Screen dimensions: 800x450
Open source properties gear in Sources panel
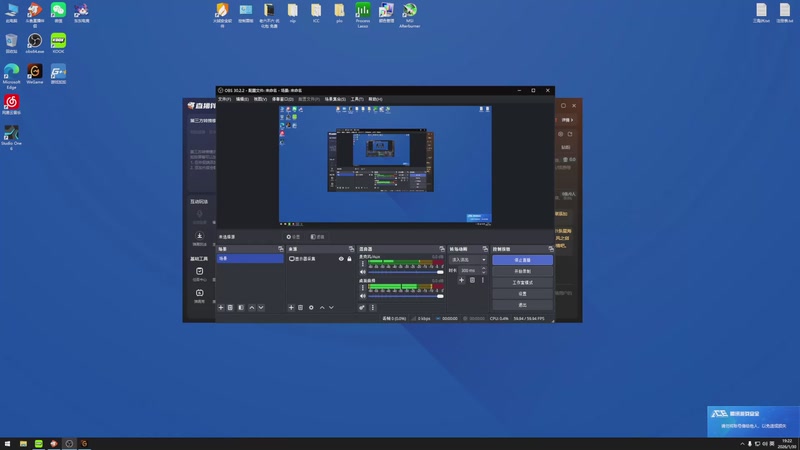click(x=311, y=308)
